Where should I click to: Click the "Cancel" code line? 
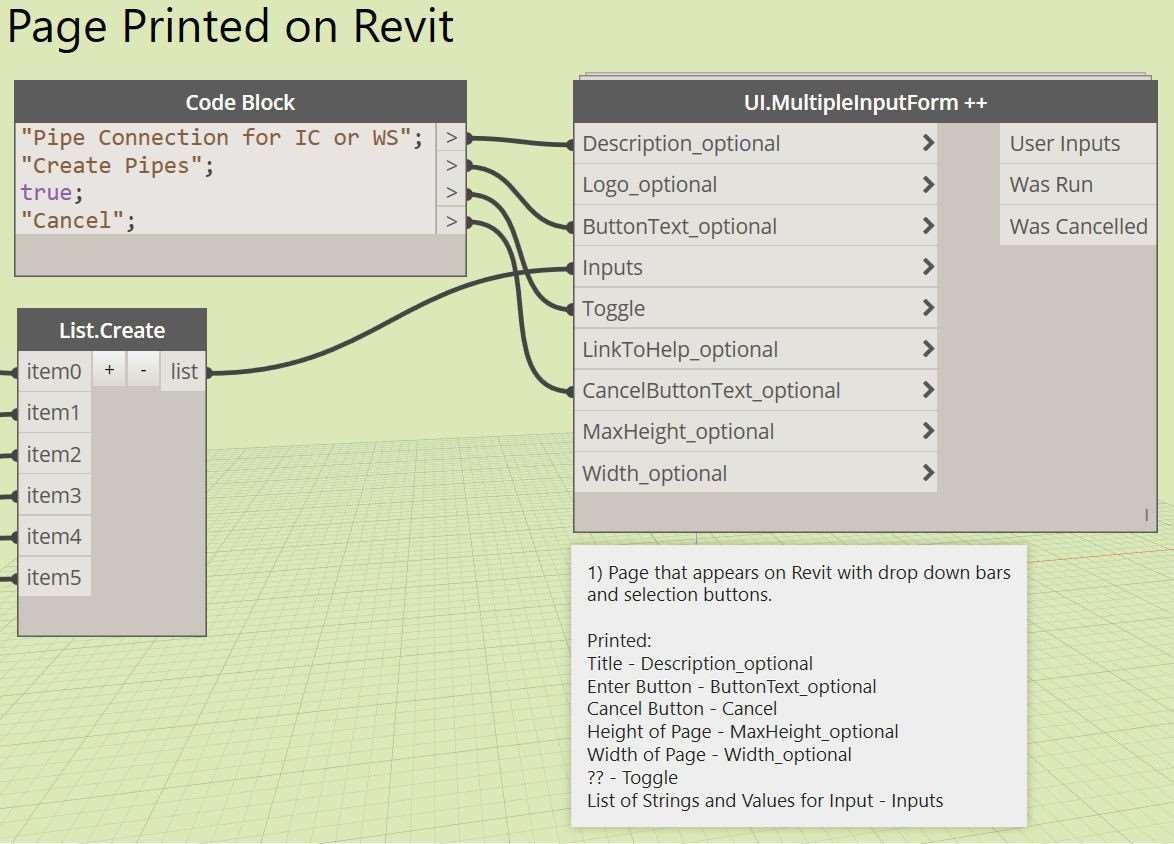point(78,221)
